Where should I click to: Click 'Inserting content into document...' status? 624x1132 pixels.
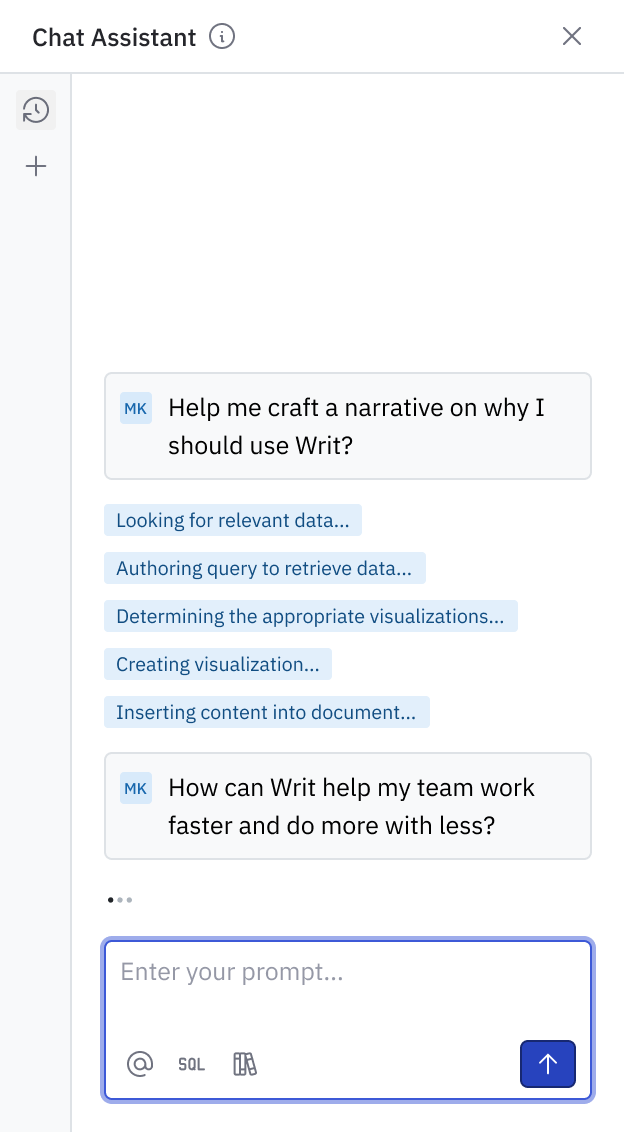point(266,712)
